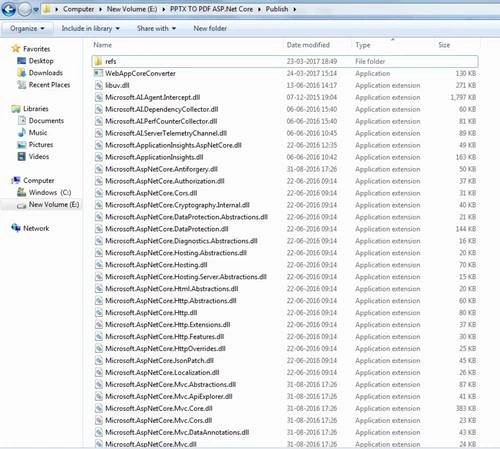
Task: Select Microsoft.AI.Agent.Intercept.dll file icon
Action: (98, 97)
